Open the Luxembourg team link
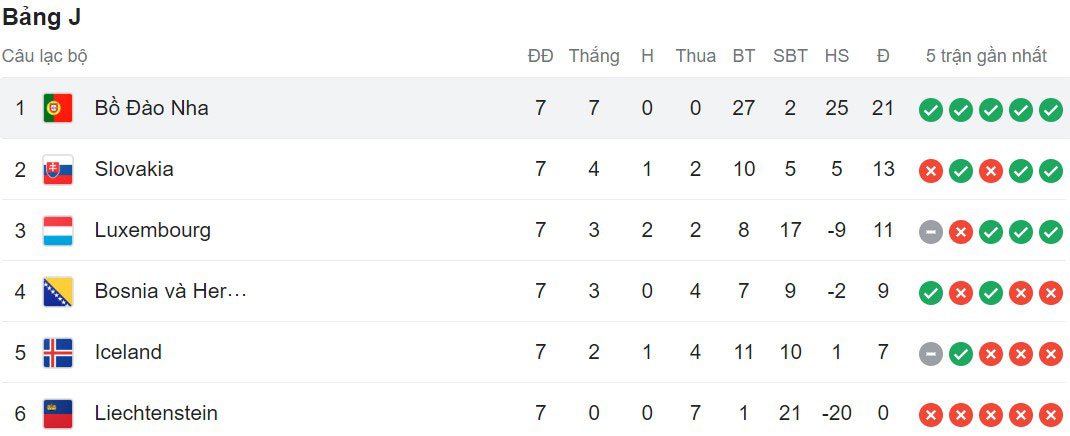Screen dimensions: 1070x436 click(153, 230)
